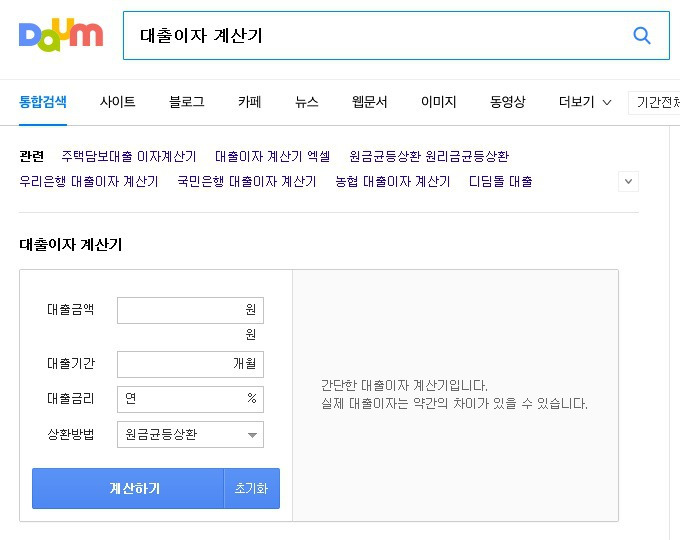
Task: Click the 관련 label
Action: coord(32,156)
